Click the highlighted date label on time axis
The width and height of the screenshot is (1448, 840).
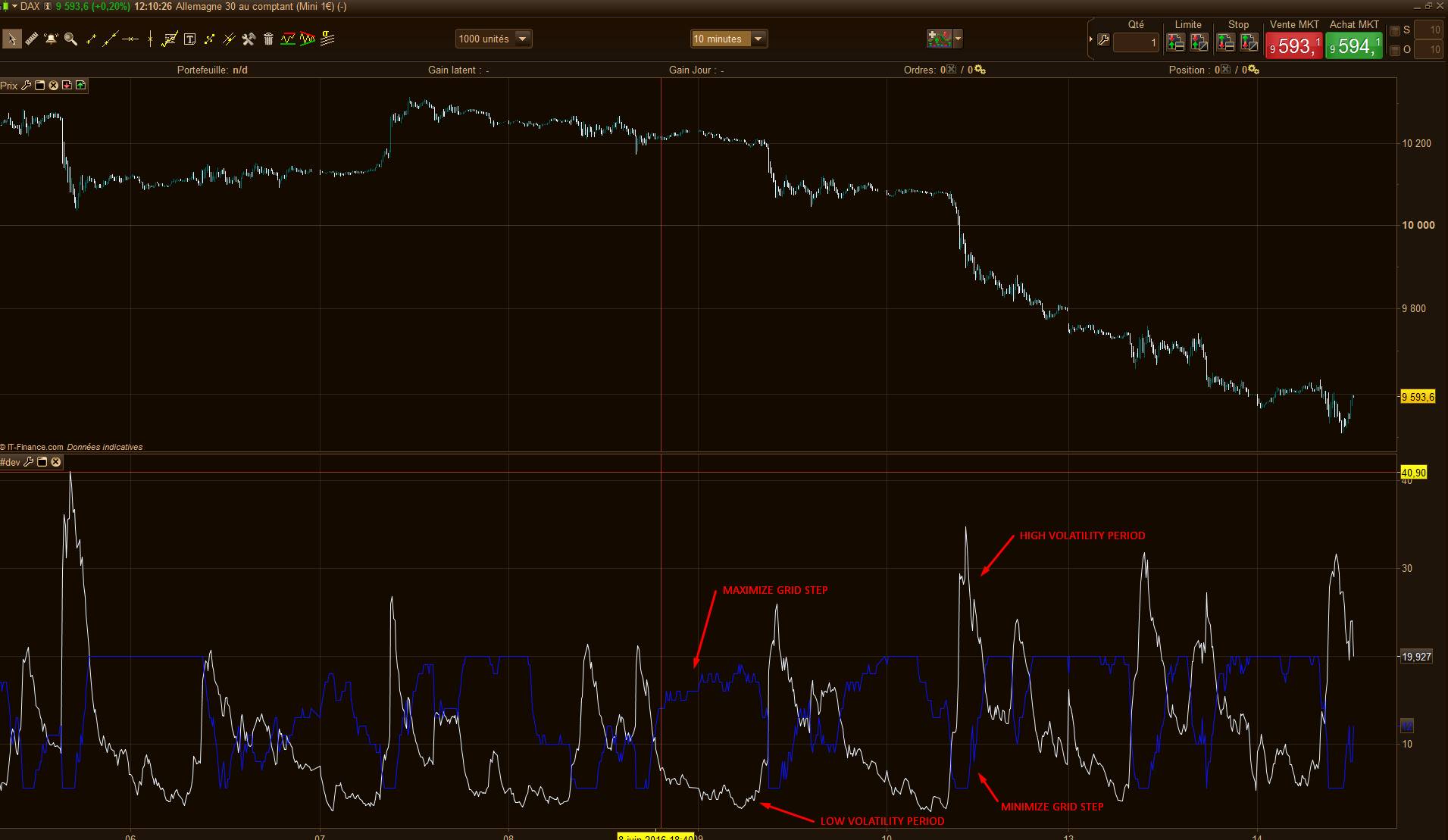[656, 836]
